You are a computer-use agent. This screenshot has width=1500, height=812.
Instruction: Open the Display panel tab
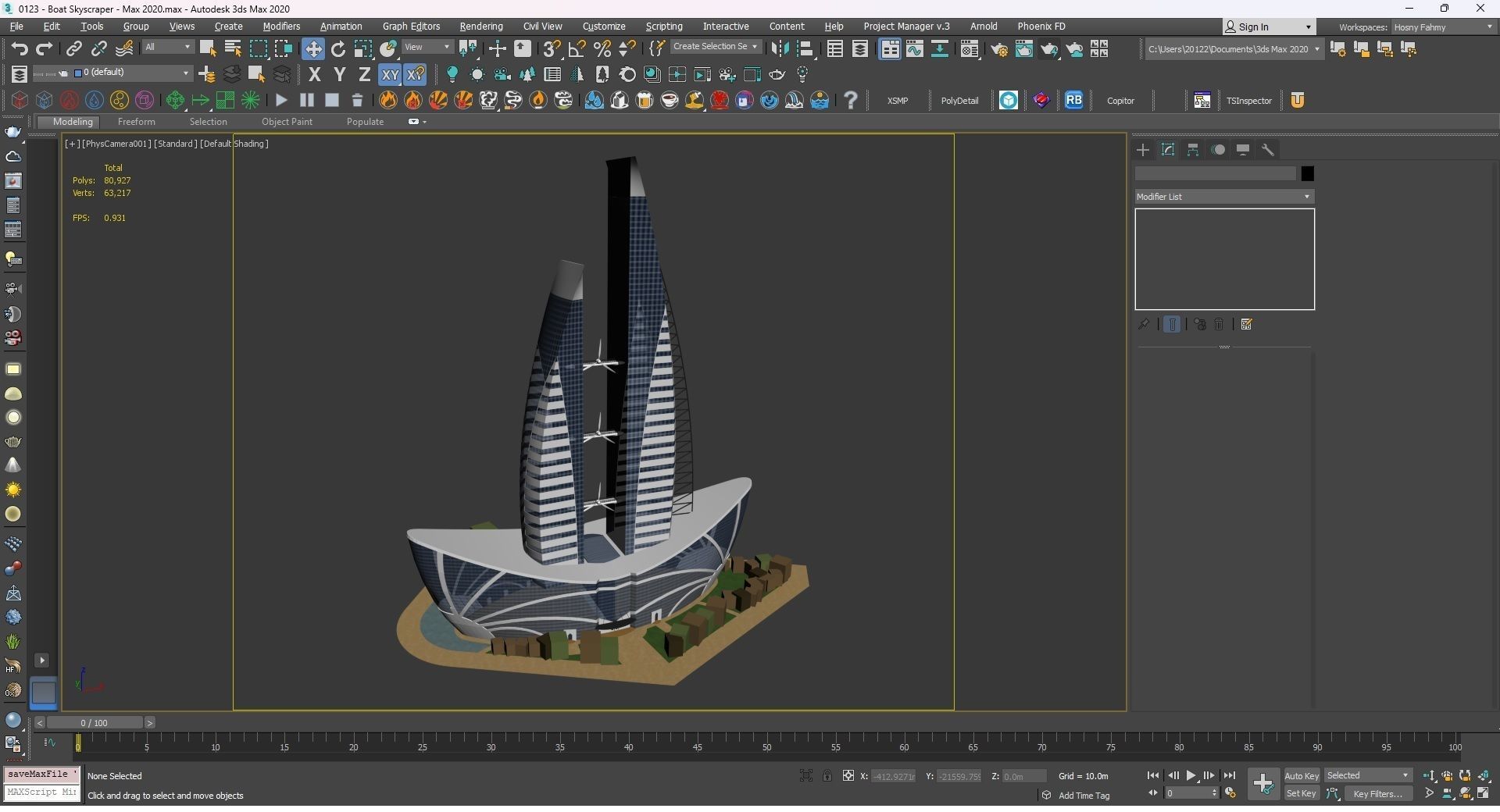(1243, 150)
